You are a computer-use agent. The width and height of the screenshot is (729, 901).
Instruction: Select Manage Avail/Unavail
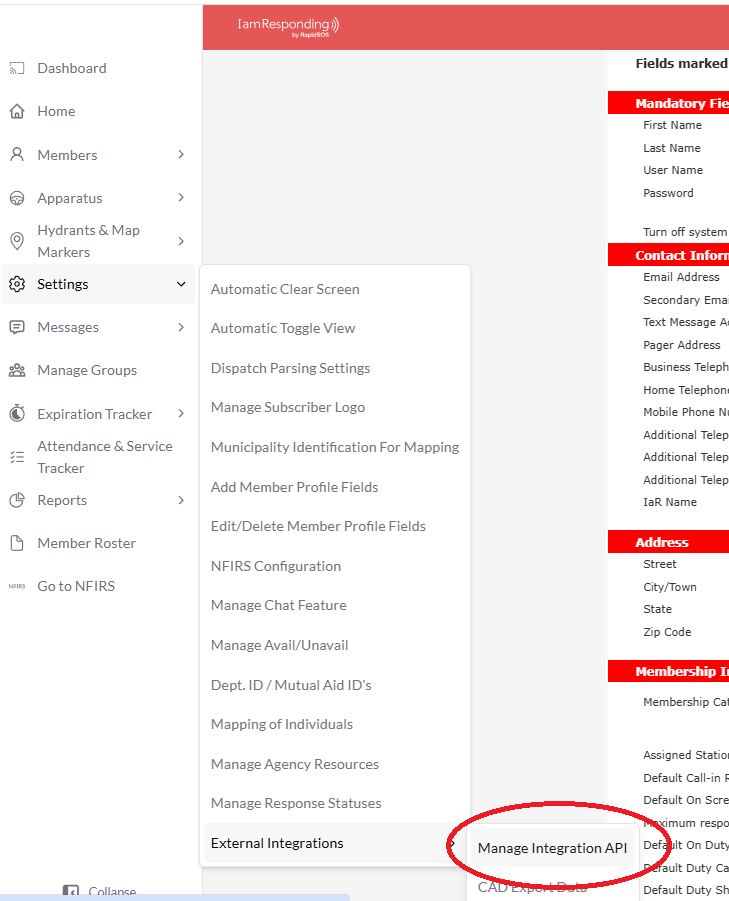coord(279,645)
